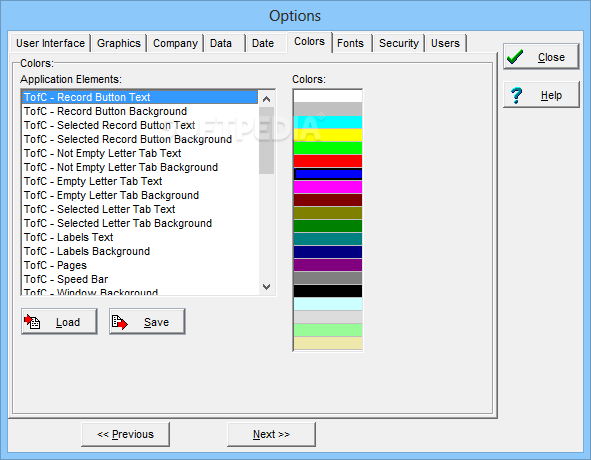Switch to the User Interface tab

51,43
